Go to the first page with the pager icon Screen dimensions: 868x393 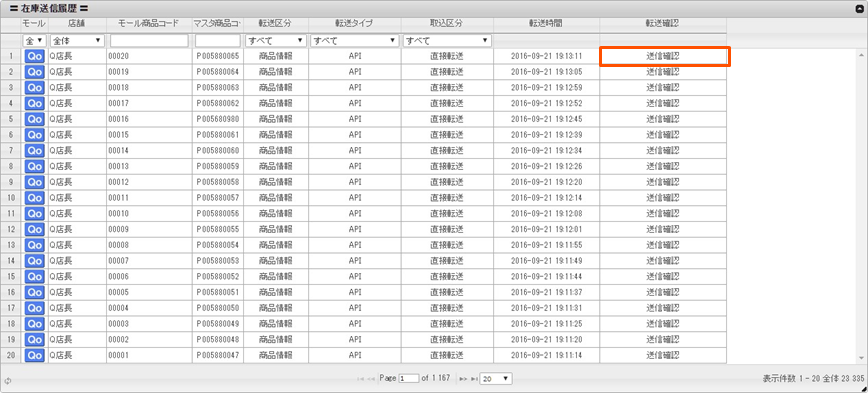pyautogui.click(x=361, y=379)
